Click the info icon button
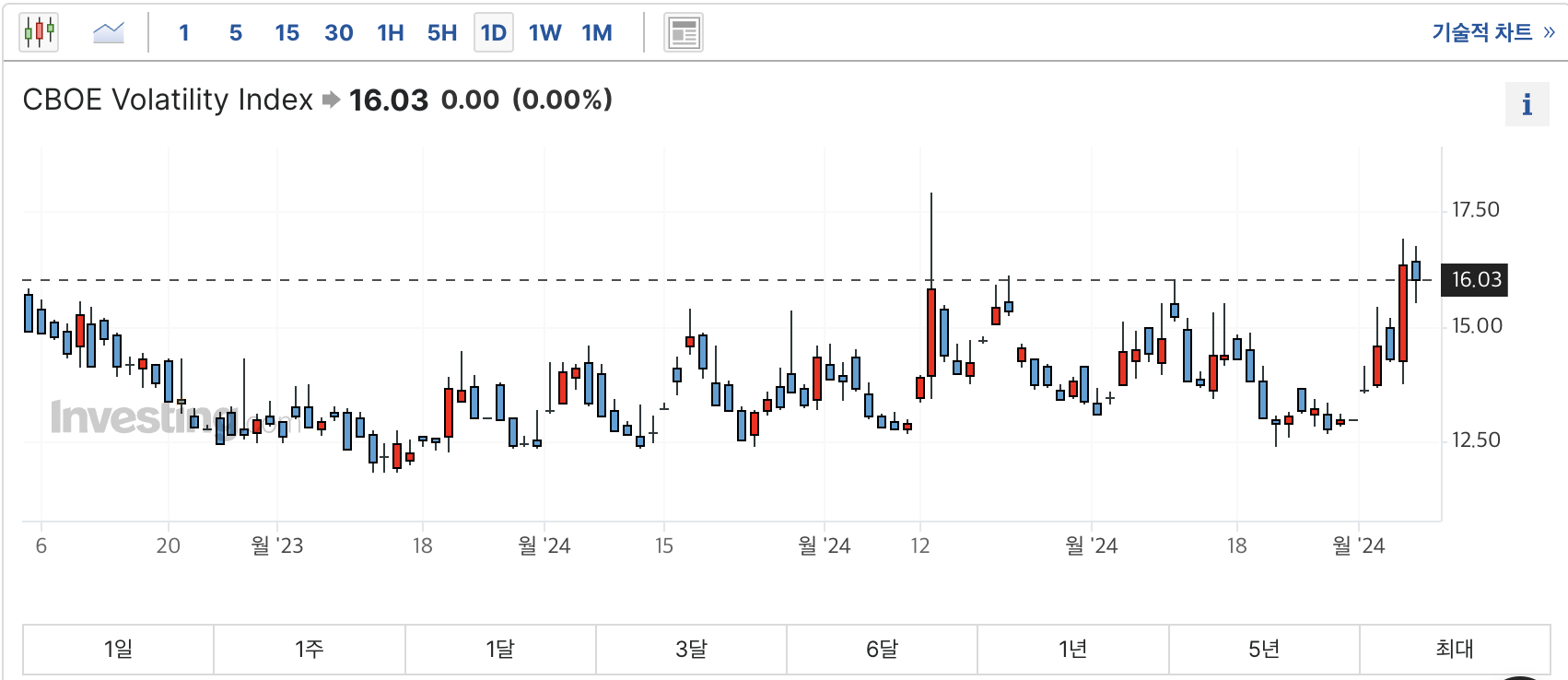The image size is (1568, 680). coord(1527,104)
